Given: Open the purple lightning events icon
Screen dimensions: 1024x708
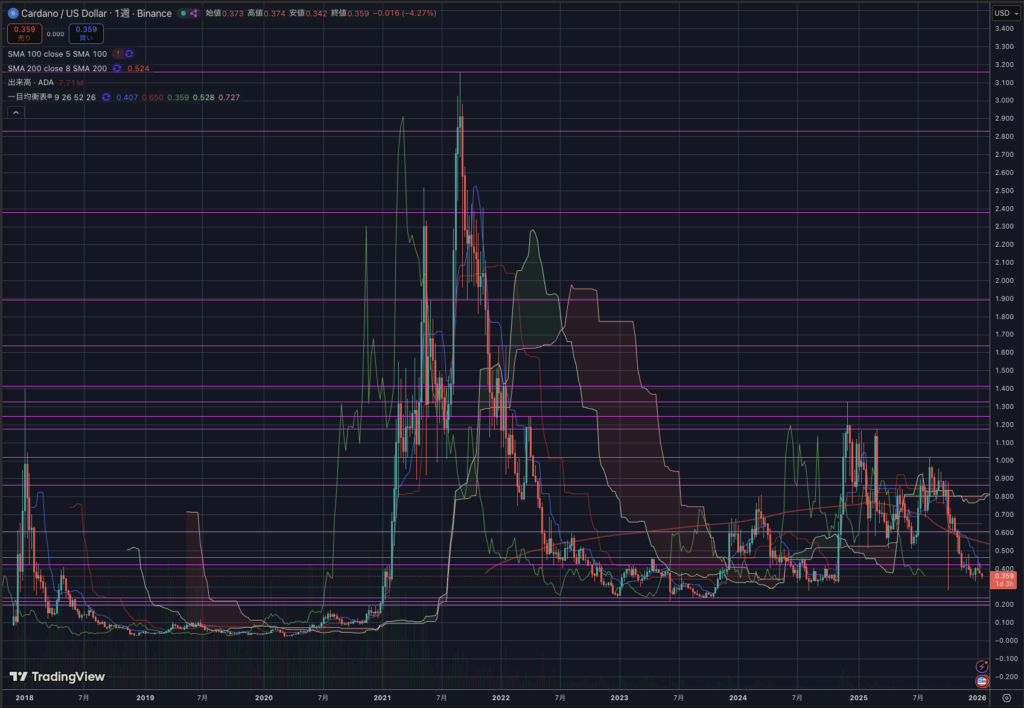Looking at the screenshot, I should point(982,666).
